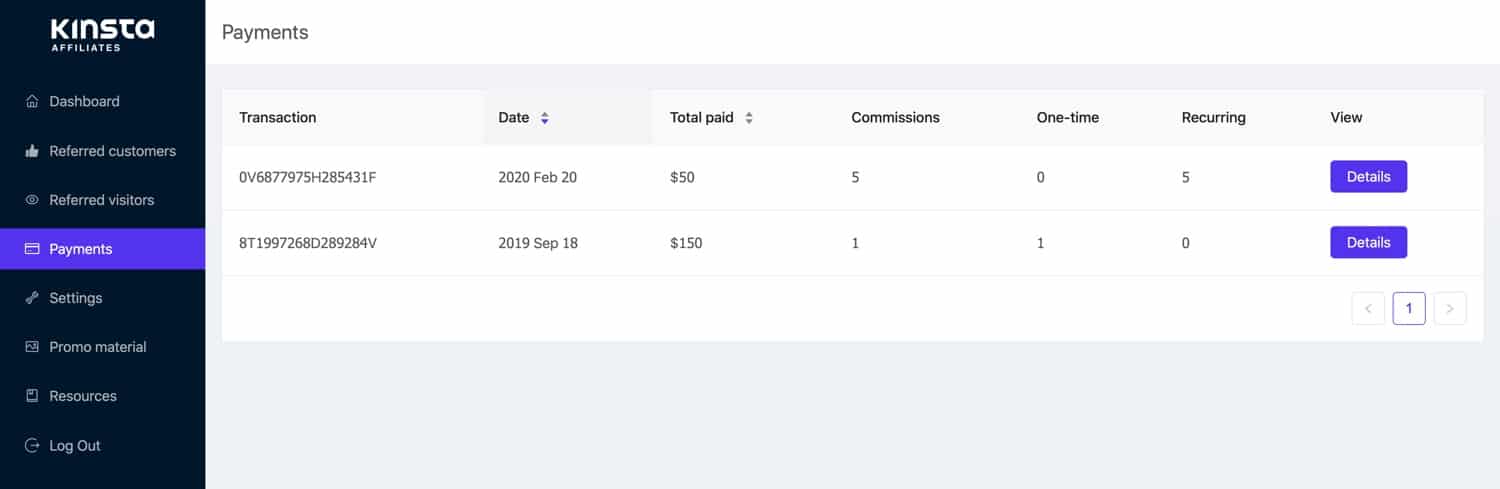
Task: Click the Log Out arrow icon
Action: [32, 446]
